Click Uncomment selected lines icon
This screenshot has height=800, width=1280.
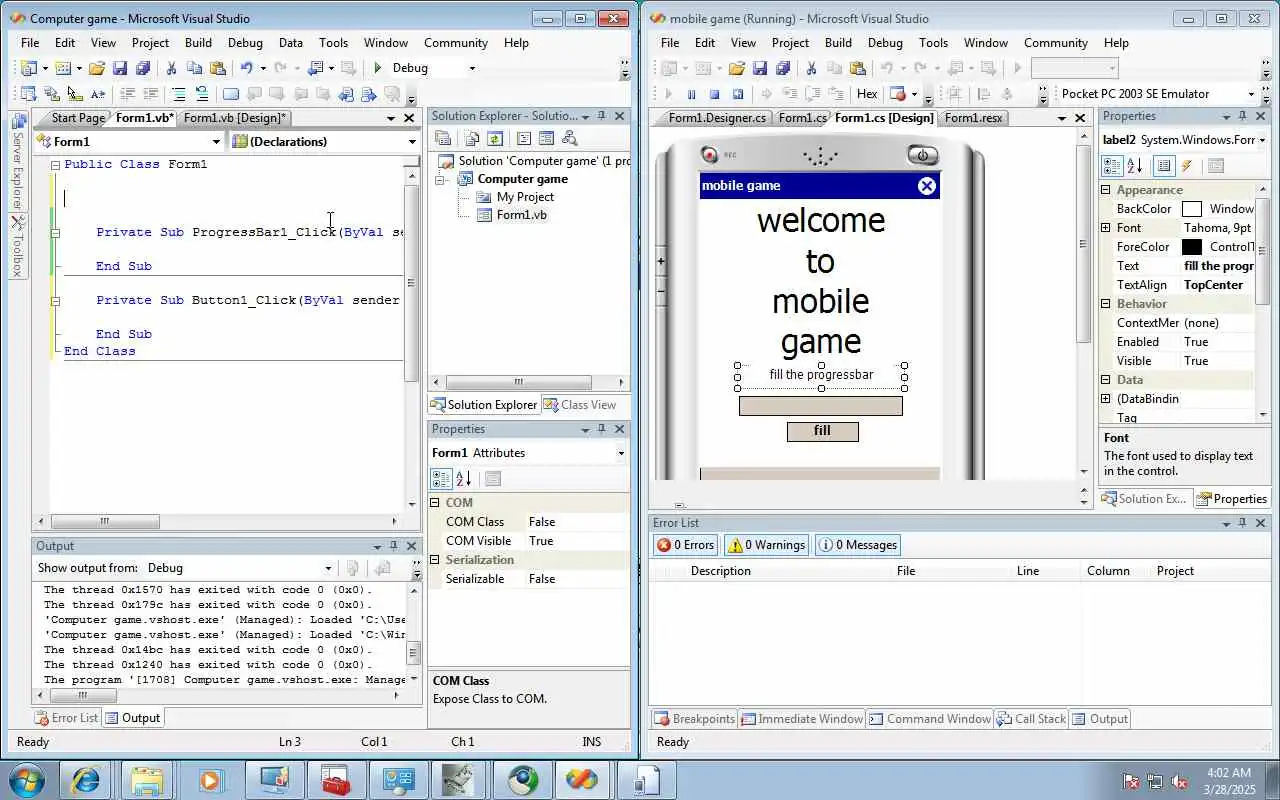202,94
